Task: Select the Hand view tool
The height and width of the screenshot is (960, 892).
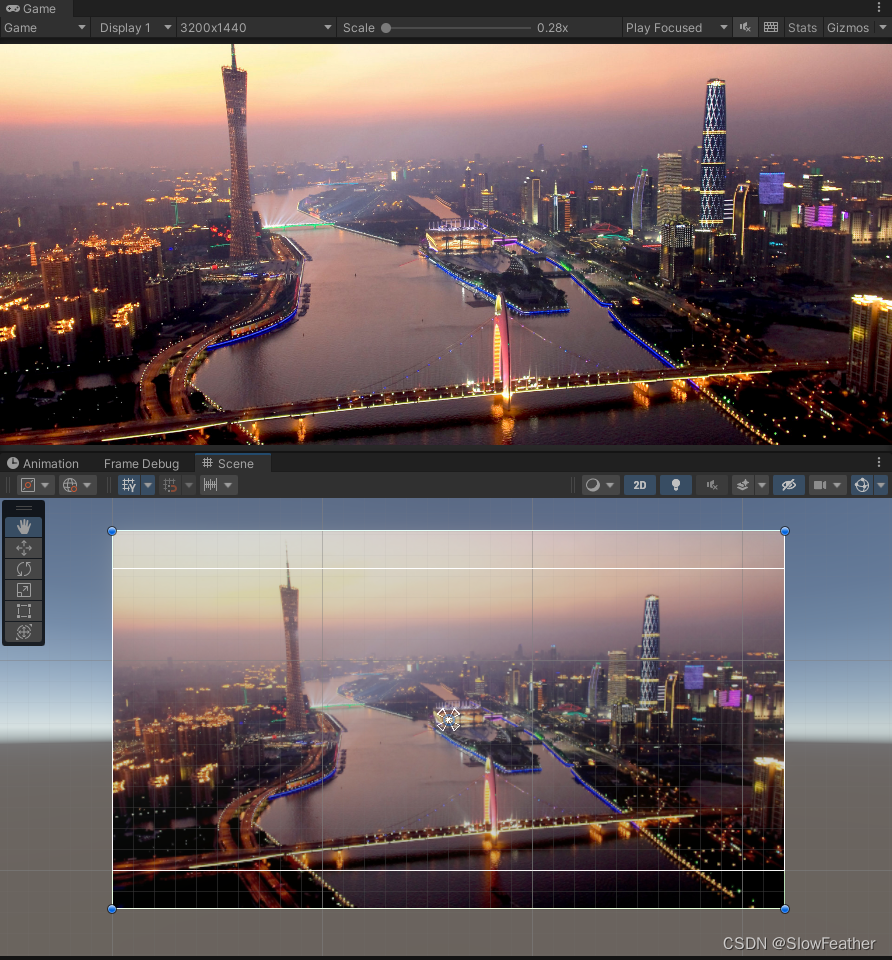Action: tap(24, 527)
